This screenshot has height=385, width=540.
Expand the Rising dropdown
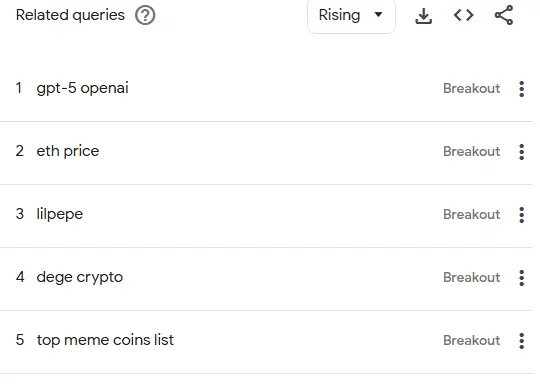tap(351, 16)
